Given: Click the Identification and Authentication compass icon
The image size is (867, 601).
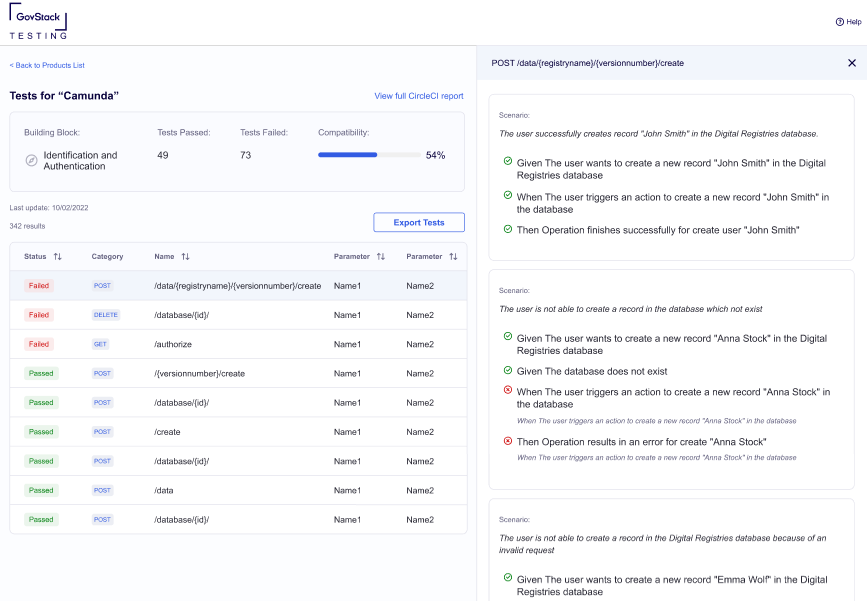Looking at the screenshot, I should click(32, 160).
